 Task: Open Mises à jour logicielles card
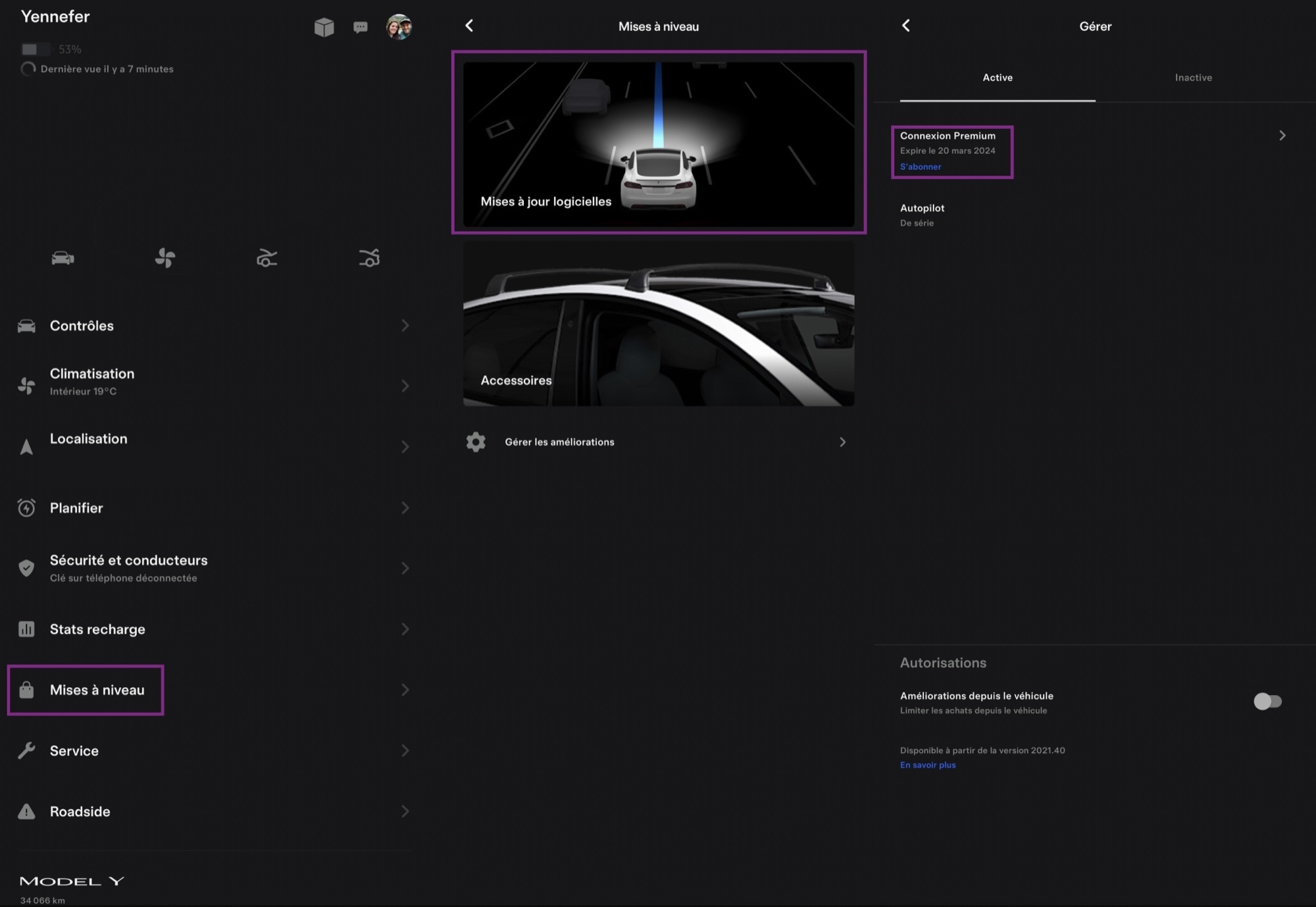659,144
